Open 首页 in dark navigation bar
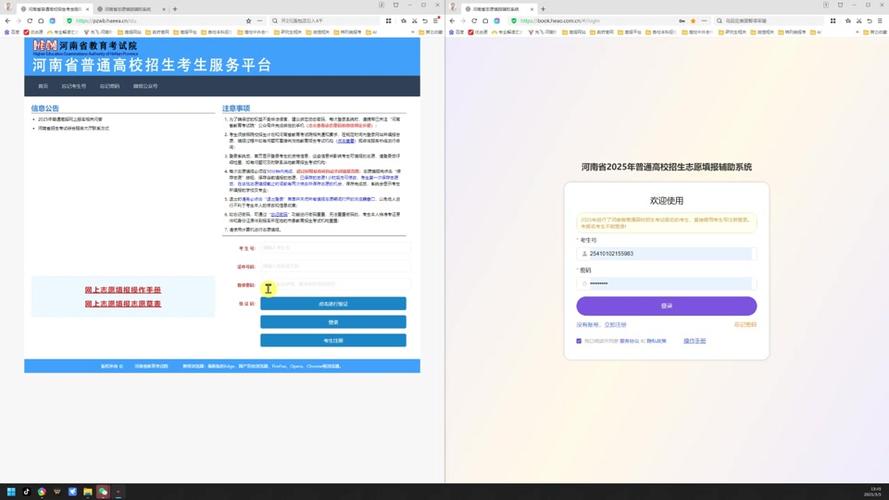 [43, 86]
